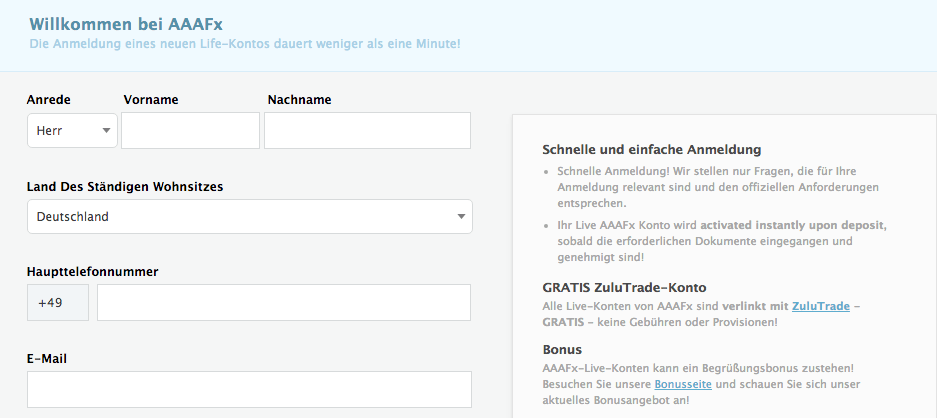Click the Nachname input field
The height and width of the screenshot is (418, 937).
tap(368, 130)
